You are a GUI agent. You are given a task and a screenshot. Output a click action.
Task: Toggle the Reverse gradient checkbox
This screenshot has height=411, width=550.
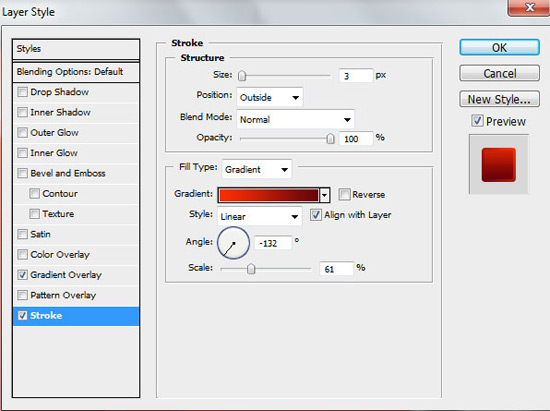pos(344,194)
